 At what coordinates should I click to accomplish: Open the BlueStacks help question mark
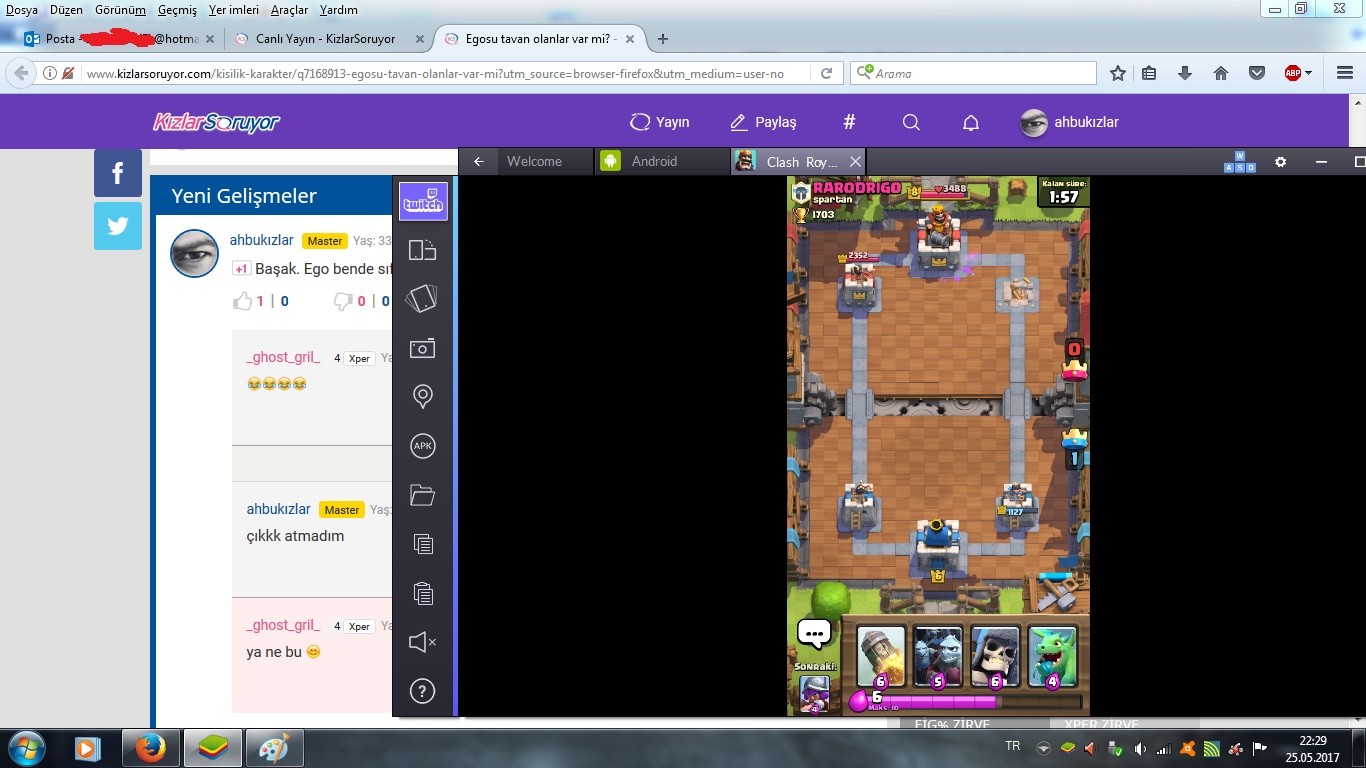point(423,691)
